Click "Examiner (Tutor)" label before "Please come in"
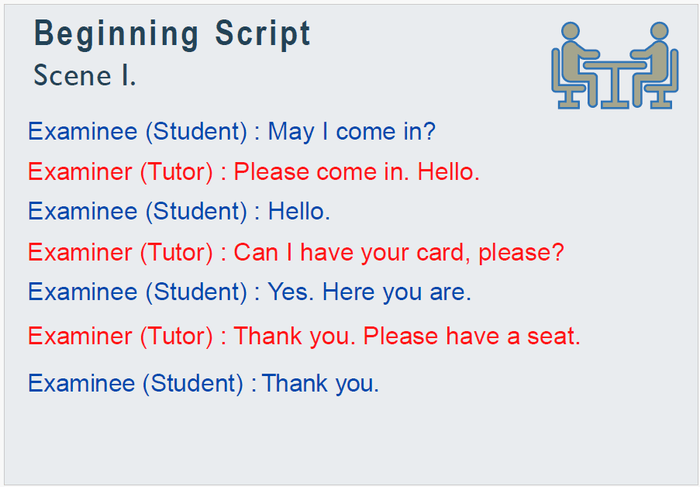This screenshot has height=487, width=700. point(120,172)
